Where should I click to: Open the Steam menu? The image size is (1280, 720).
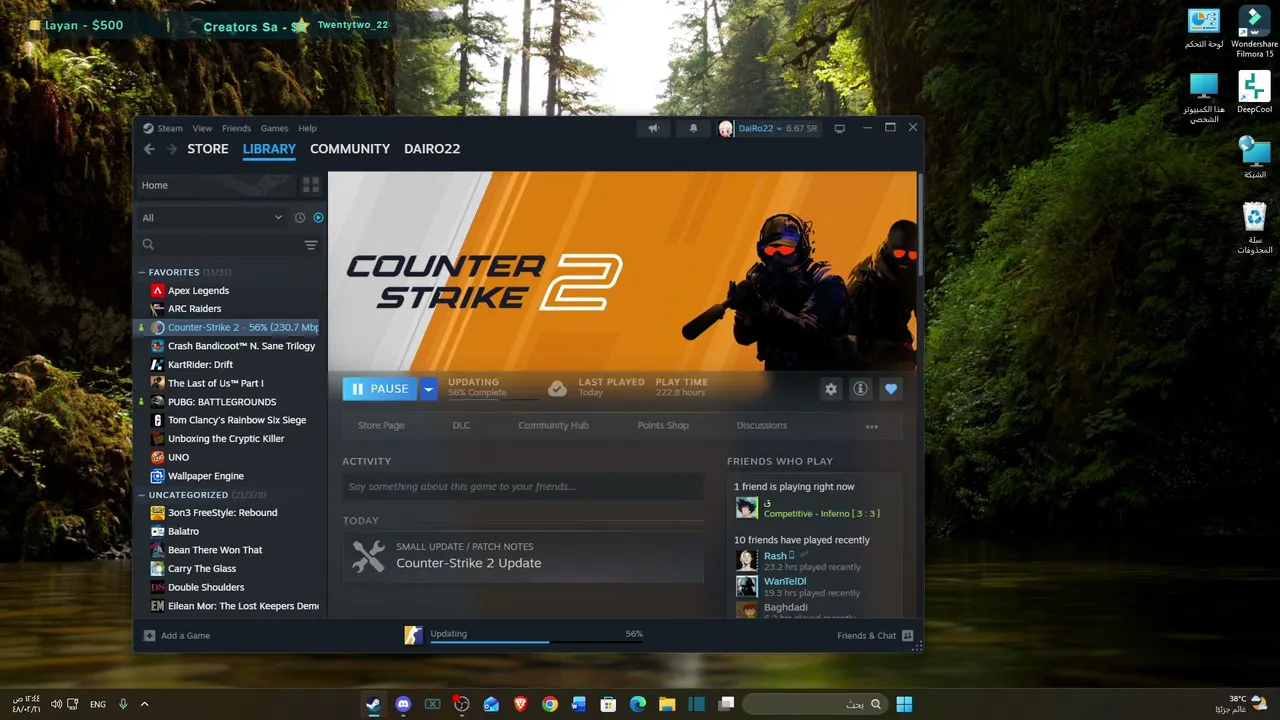pos(163,128)
